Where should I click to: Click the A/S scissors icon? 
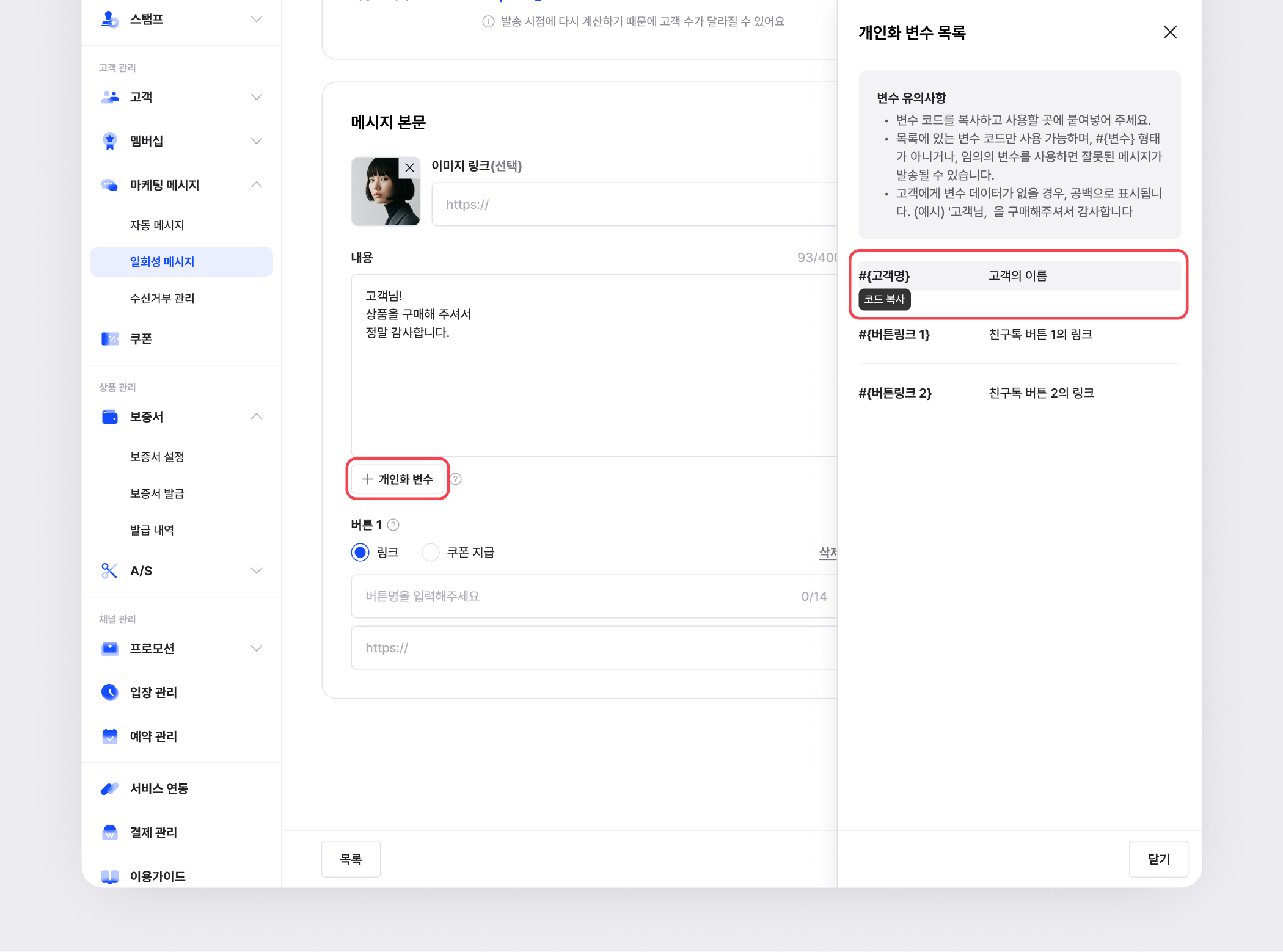pyautogui.click(x=109, y=571)
